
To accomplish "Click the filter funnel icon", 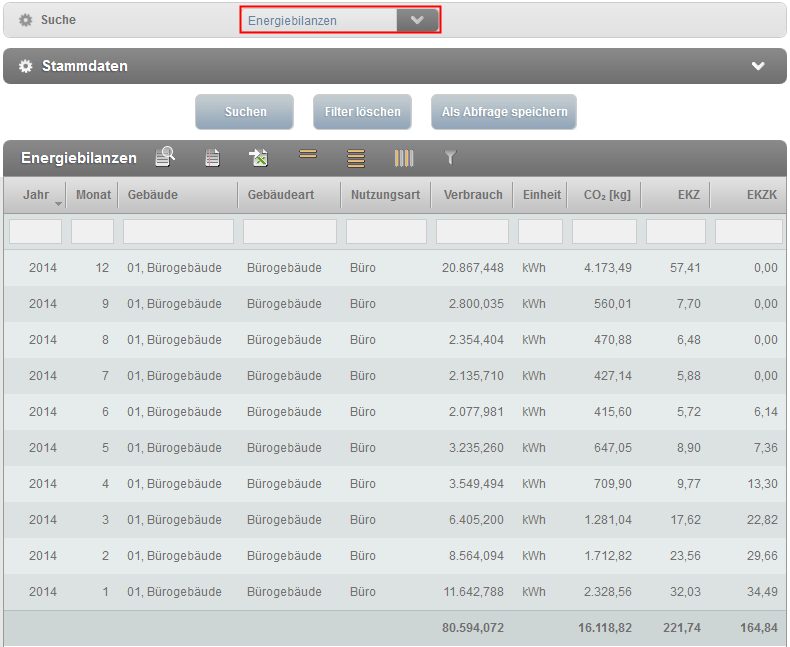I will point(450,157).
